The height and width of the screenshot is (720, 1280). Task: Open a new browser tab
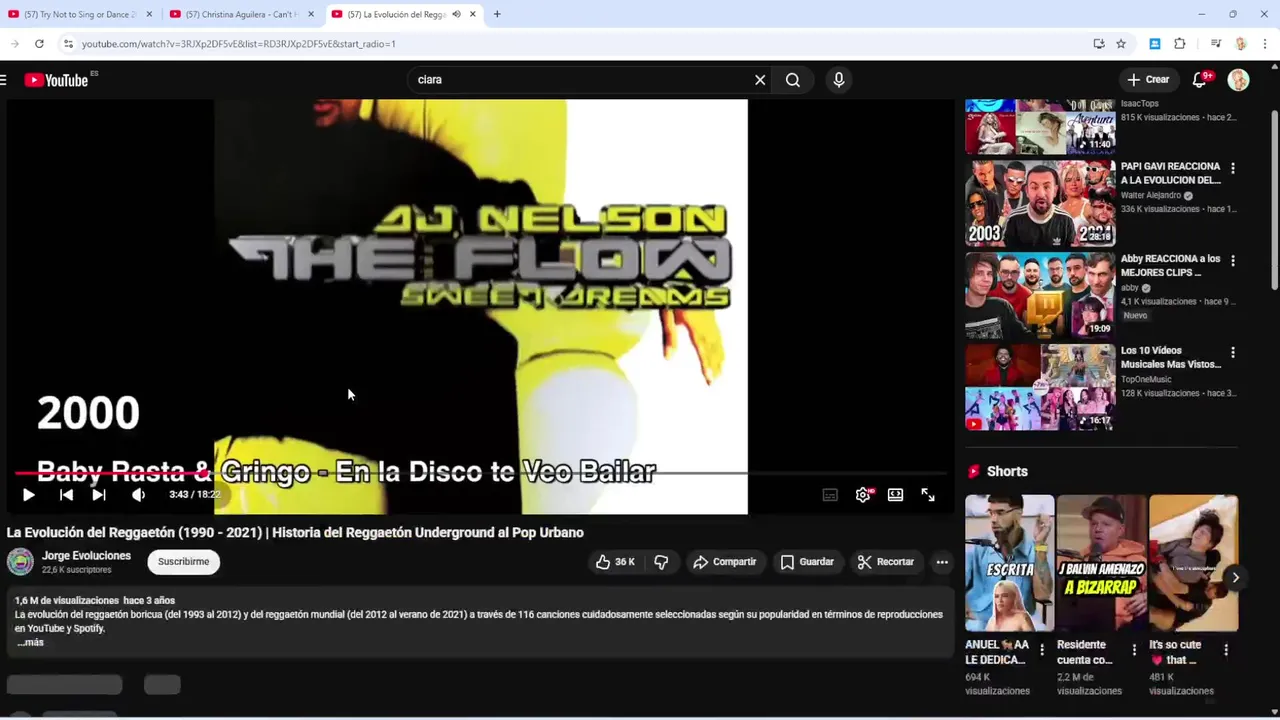(x=497, y=14)
